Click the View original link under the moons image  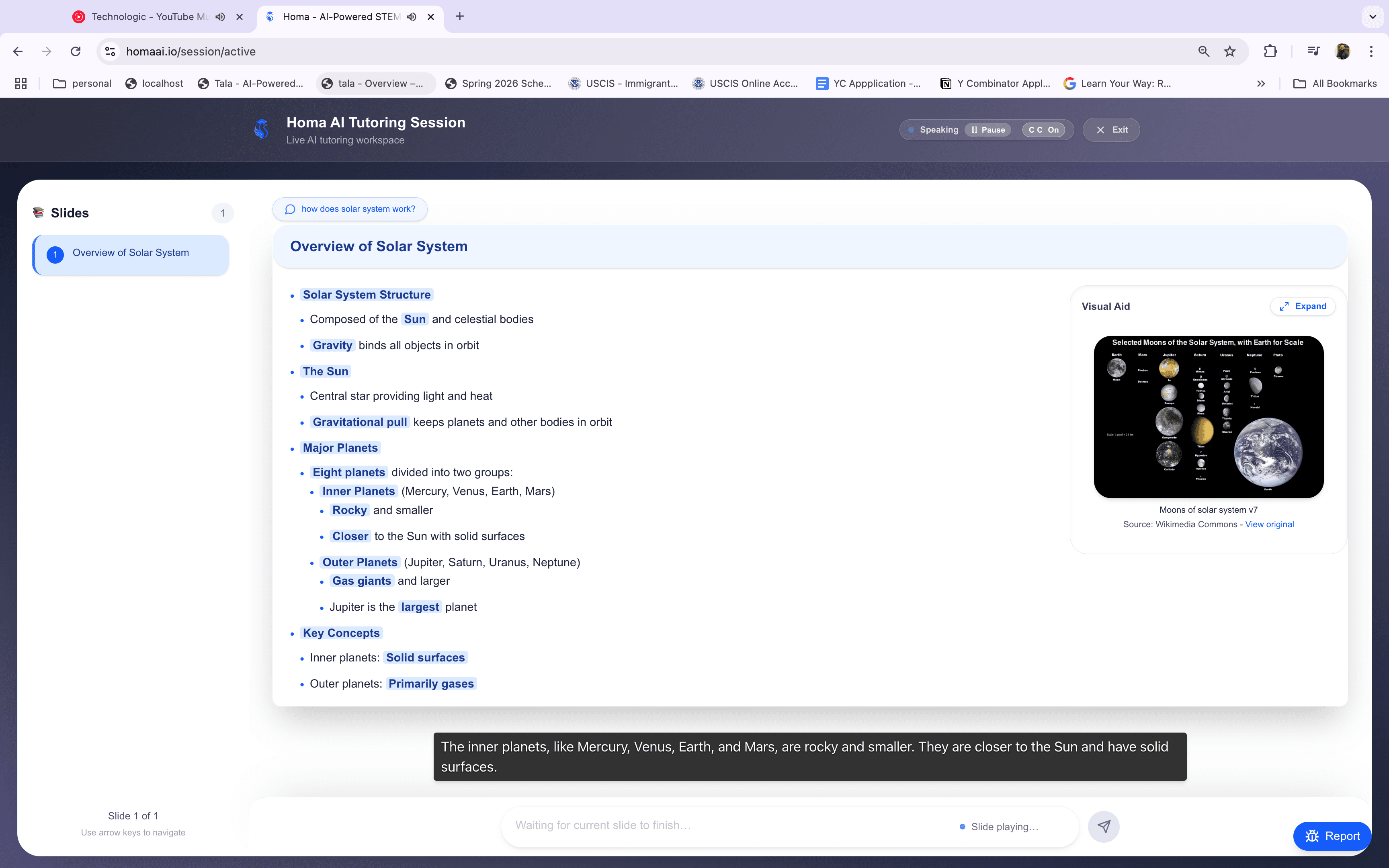tap(1269, 524)
